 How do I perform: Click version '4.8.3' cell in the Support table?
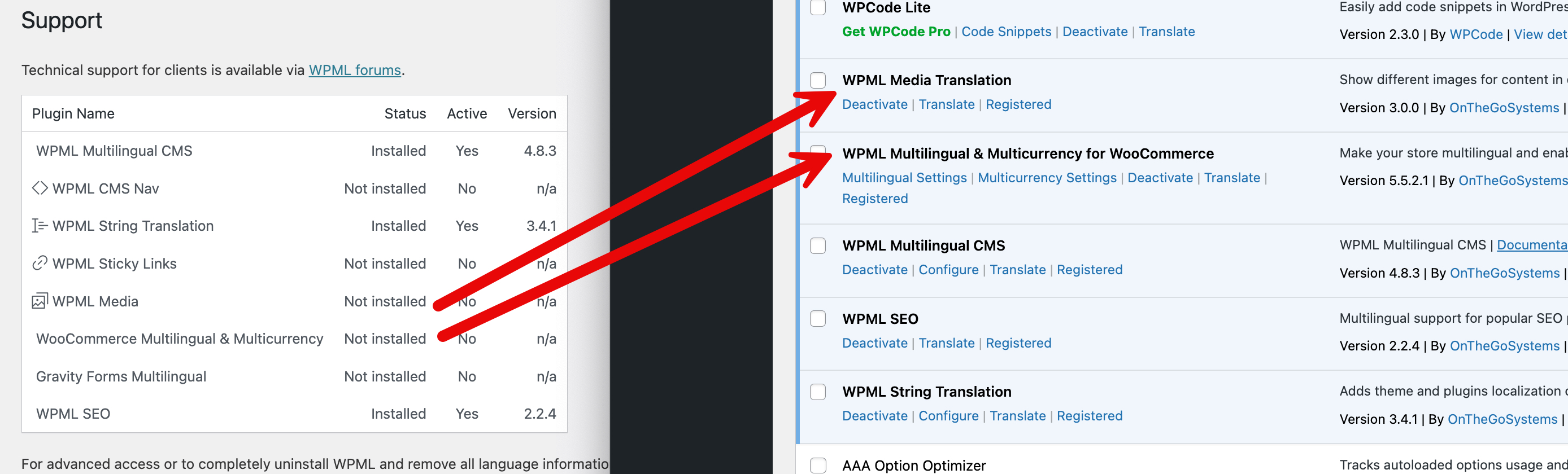point(540,151)
